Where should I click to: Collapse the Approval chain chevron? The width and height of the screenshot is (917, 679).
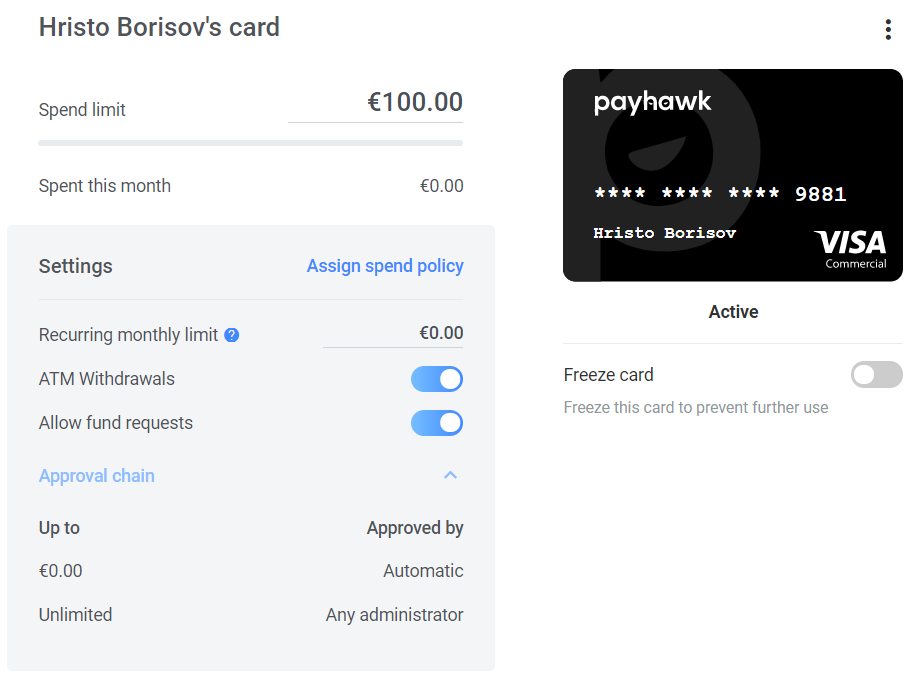coord(450,475)
